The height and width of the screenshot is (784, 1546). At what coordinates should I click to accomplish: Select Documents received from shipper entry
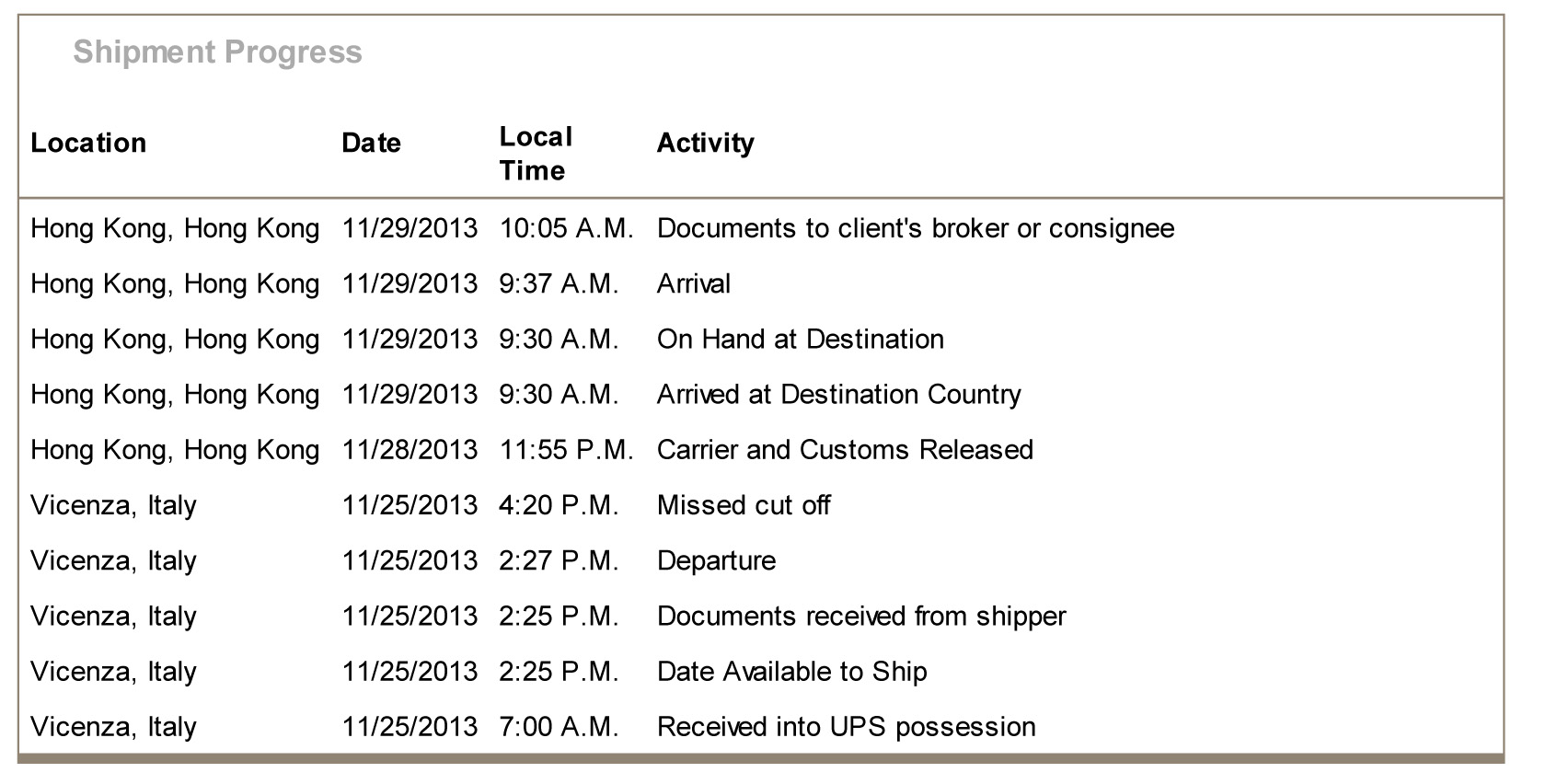click(860, 617)
